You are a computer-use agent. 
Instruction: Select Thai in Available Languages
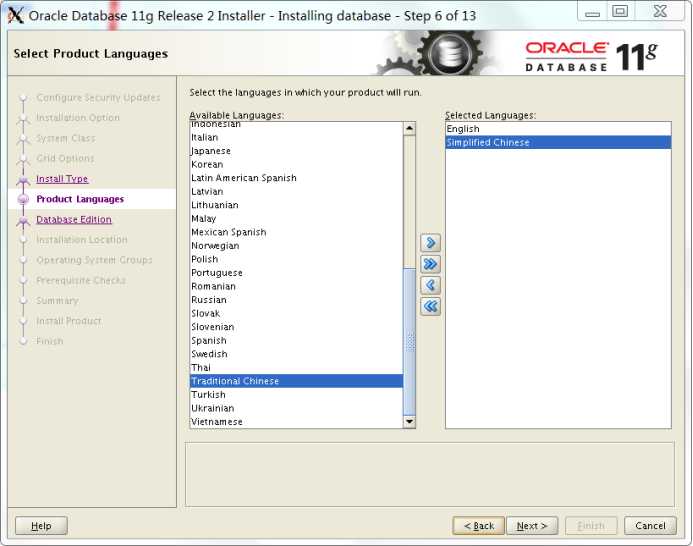[x=297, y=367]
